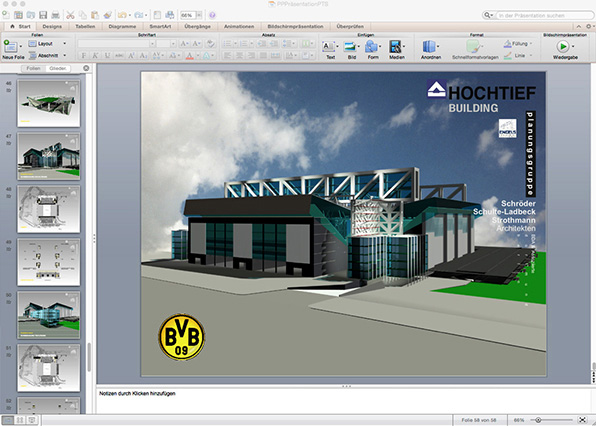596x426 pixels.
Task: Switch to the Tabellen tab
Action: 85,26
